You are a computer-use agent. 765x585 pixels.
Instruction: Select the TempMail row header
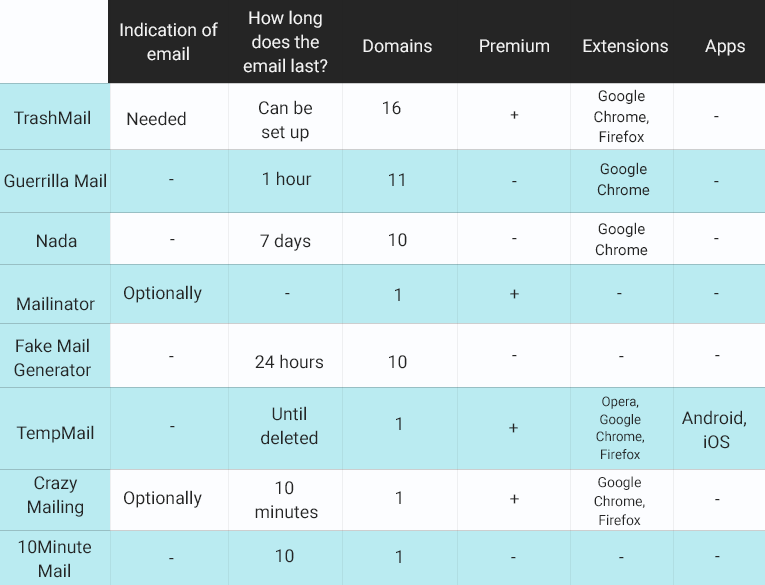[x=55, y=433]
